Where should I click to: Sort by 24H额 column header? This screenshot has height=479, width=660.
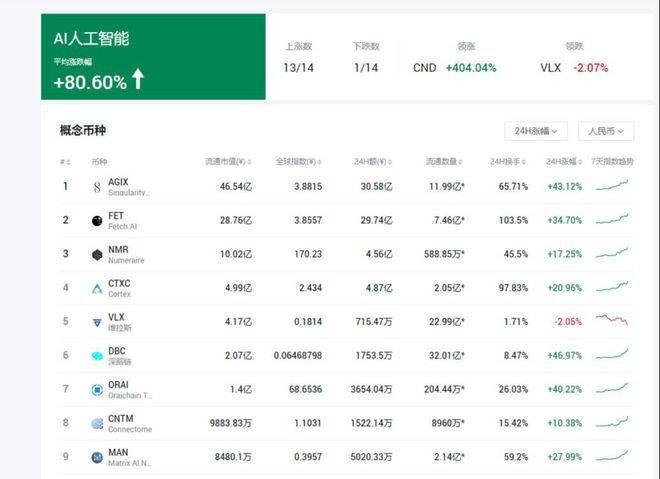370,161
